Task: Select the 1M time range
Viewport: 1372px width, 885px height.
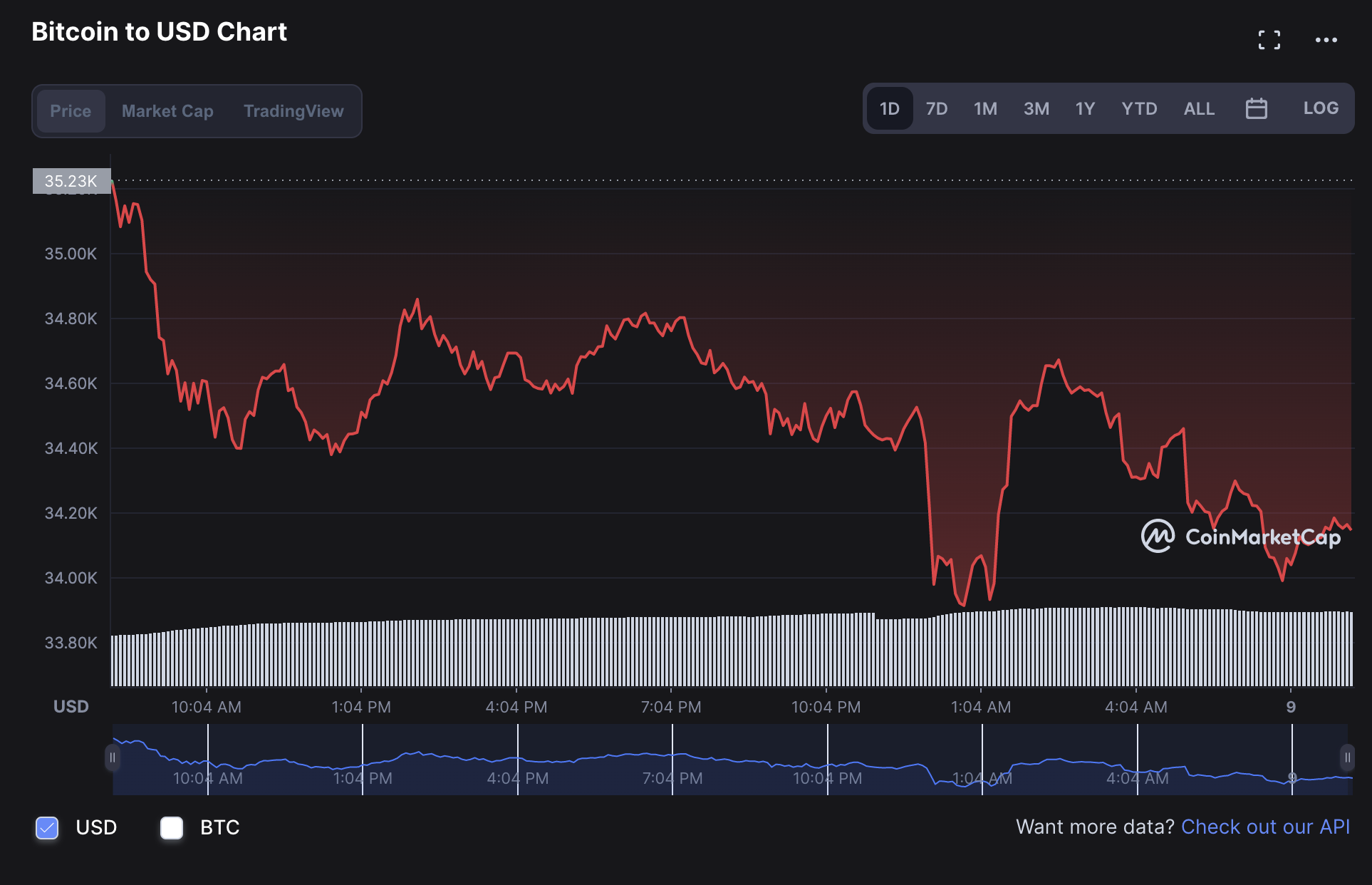Action: [985, 108]
